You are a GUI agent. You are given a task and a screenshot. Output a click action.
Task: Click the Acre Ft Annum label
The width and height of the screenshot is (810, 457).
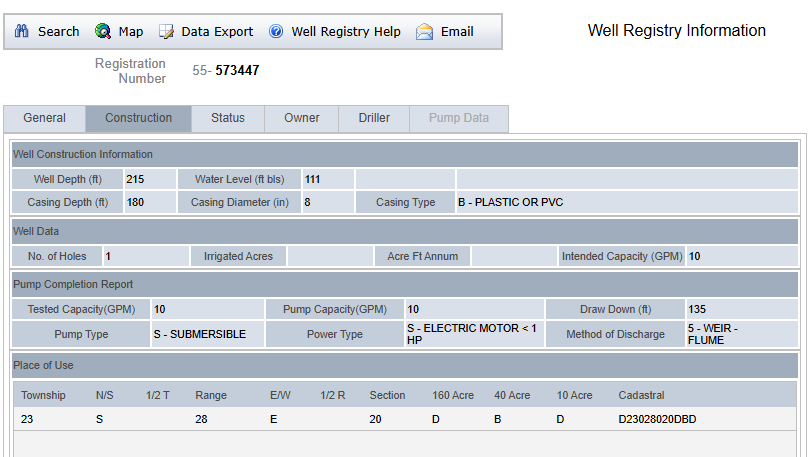tap(423, 256)
